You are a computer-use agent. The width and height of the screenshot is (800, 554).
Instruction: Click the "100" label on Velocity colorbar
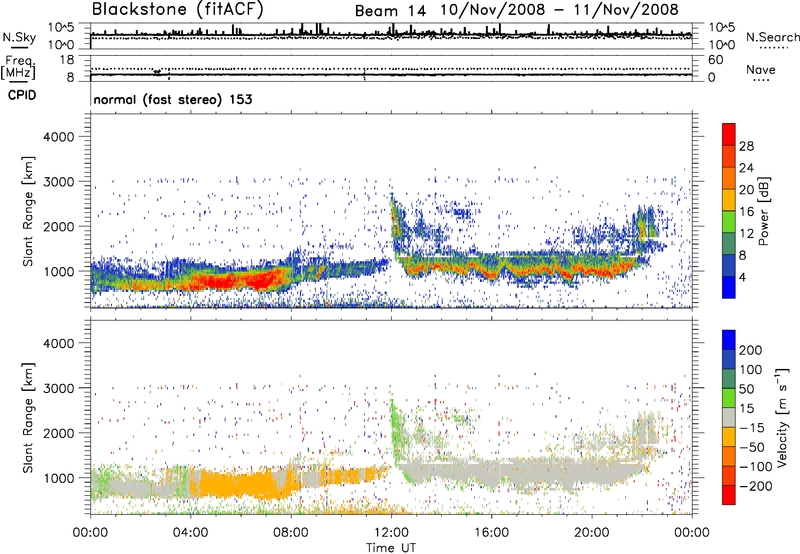click(751, 370)
